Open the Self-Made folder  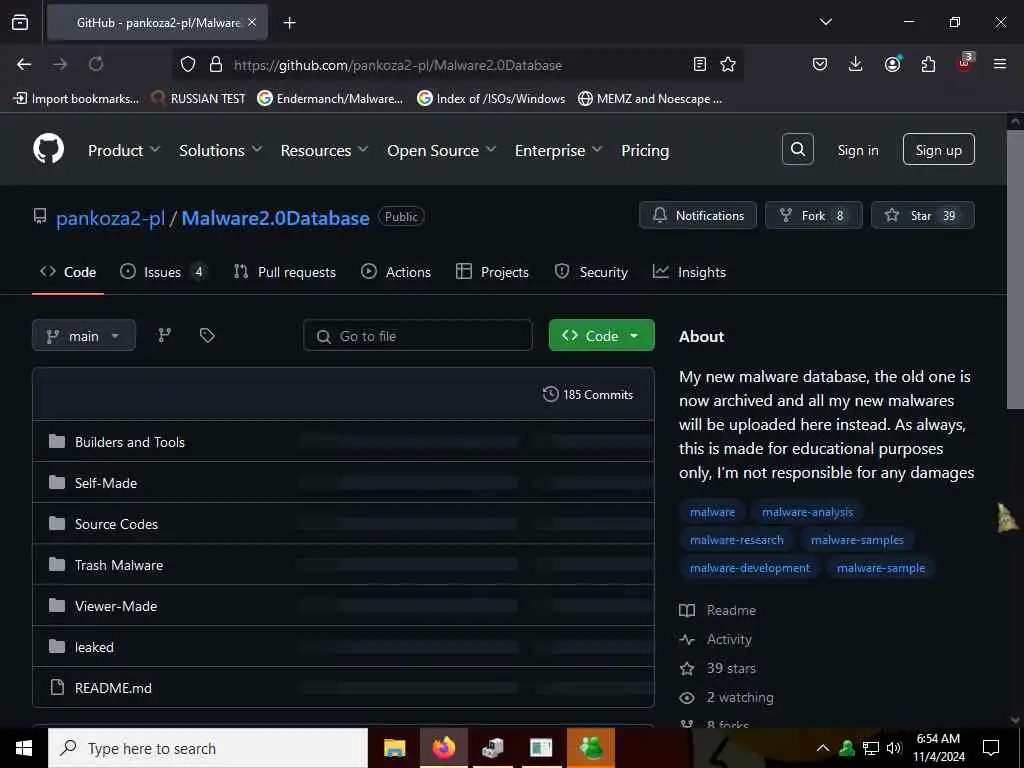tap(106, 483)
